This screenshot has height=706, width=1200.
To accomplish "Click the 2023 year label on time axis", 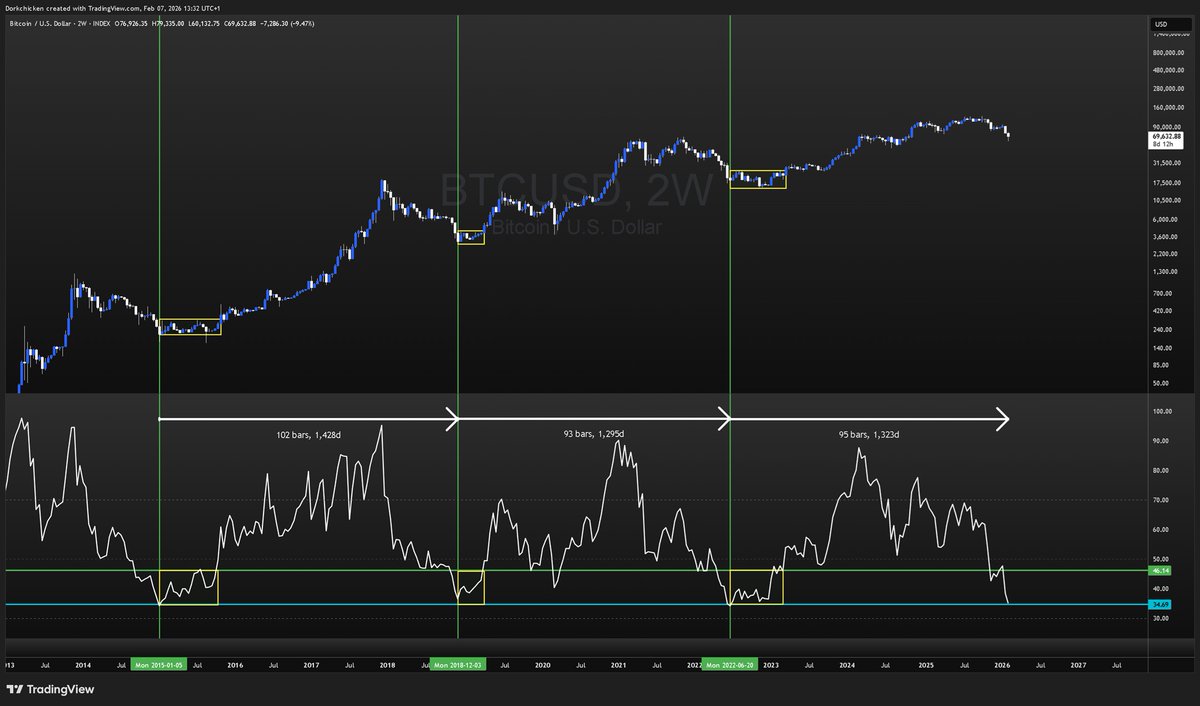I will tap(772, 664).
